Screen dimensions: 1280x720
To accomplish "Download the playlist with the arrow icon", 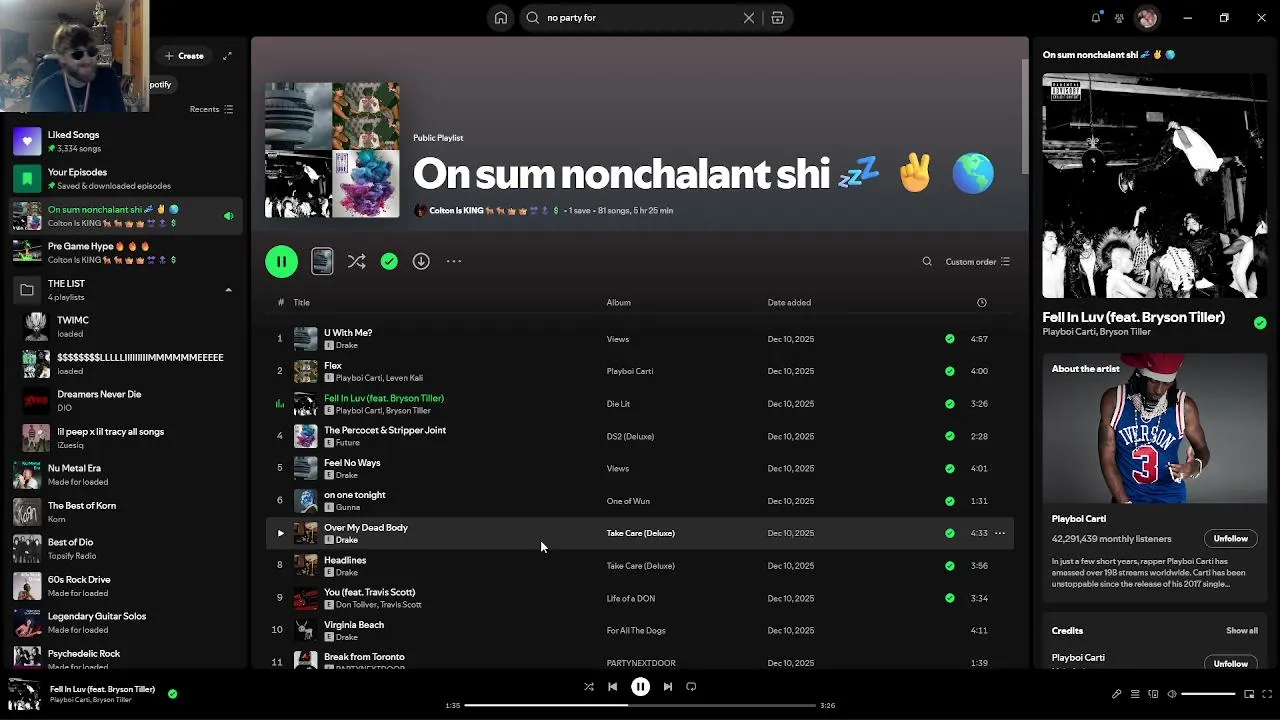I will 421,261.
